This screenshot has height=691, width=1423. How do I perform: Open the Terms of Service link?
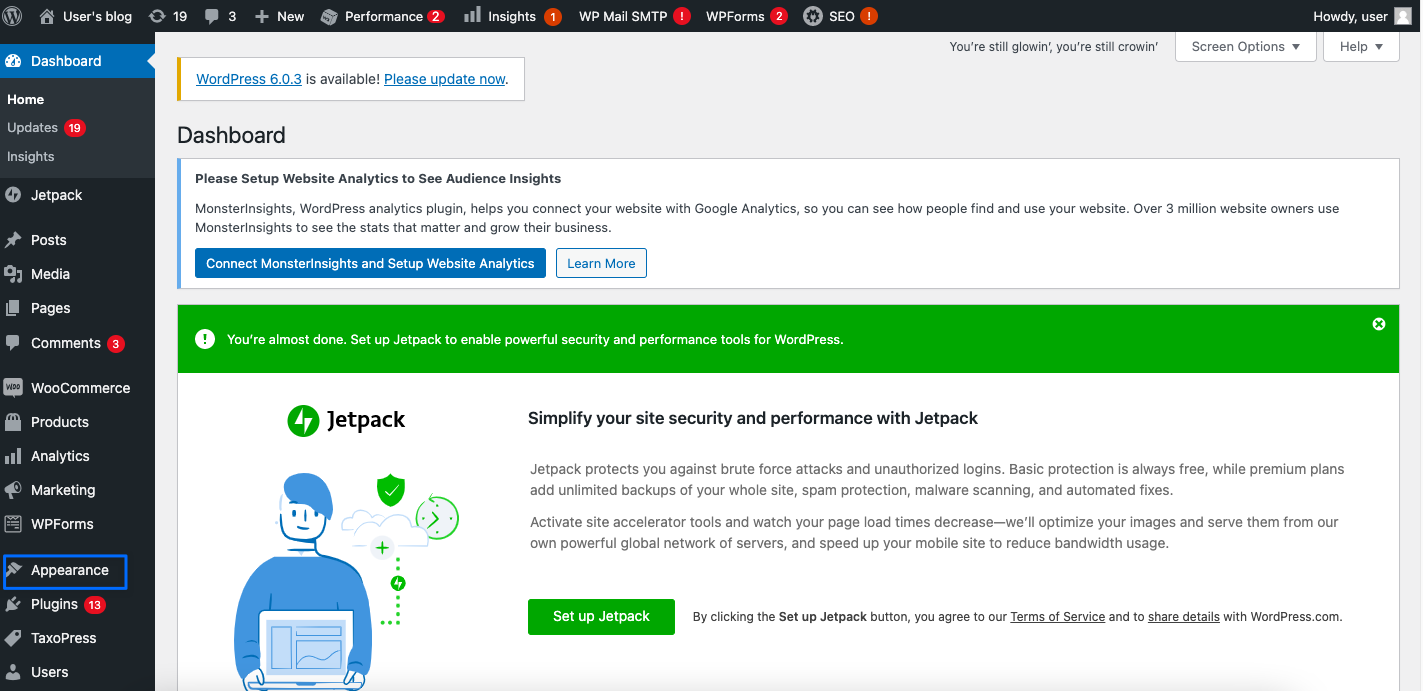(x=1057, y=616)
